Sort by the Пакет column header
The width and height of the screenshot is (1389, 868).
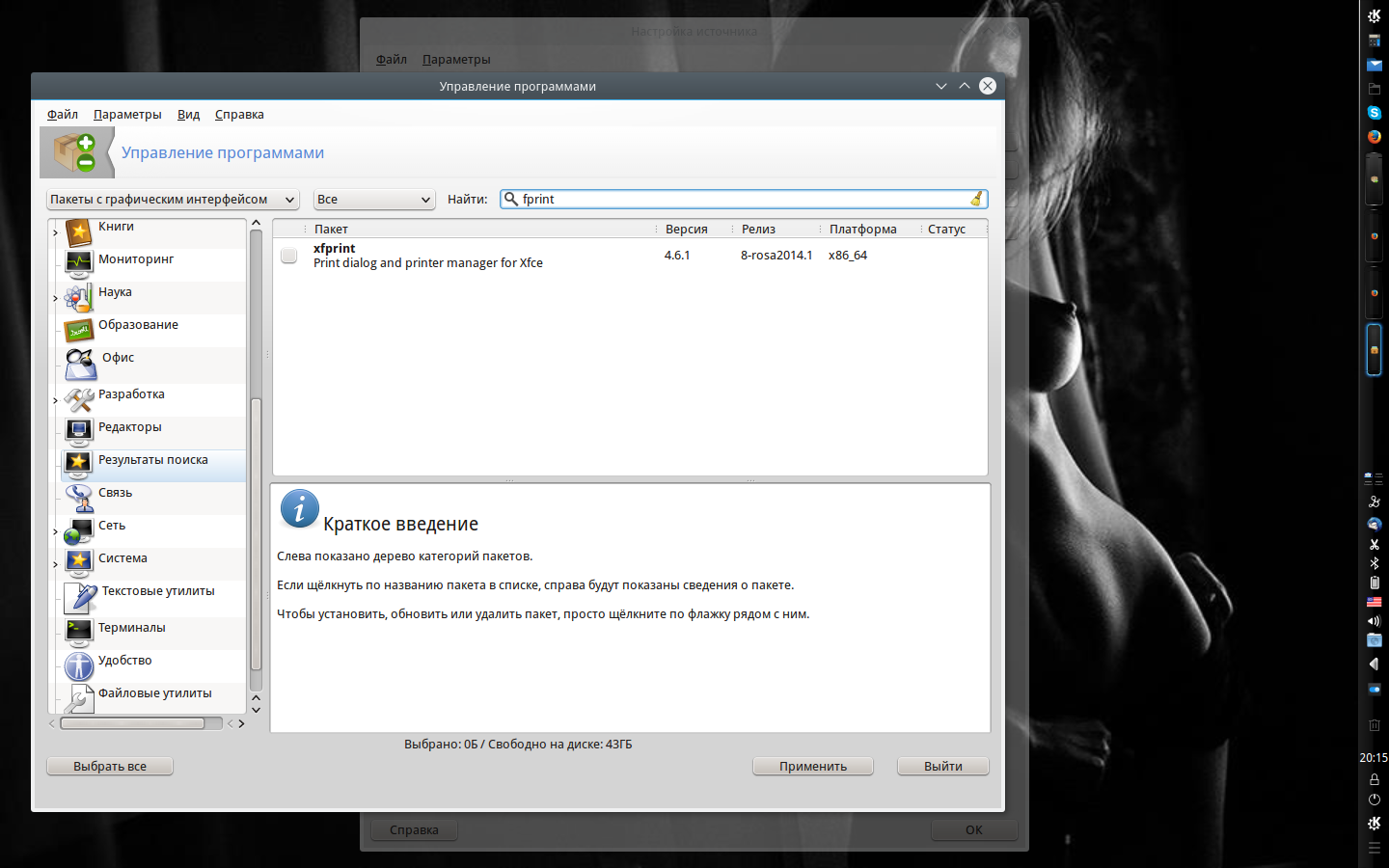point(479,230)
